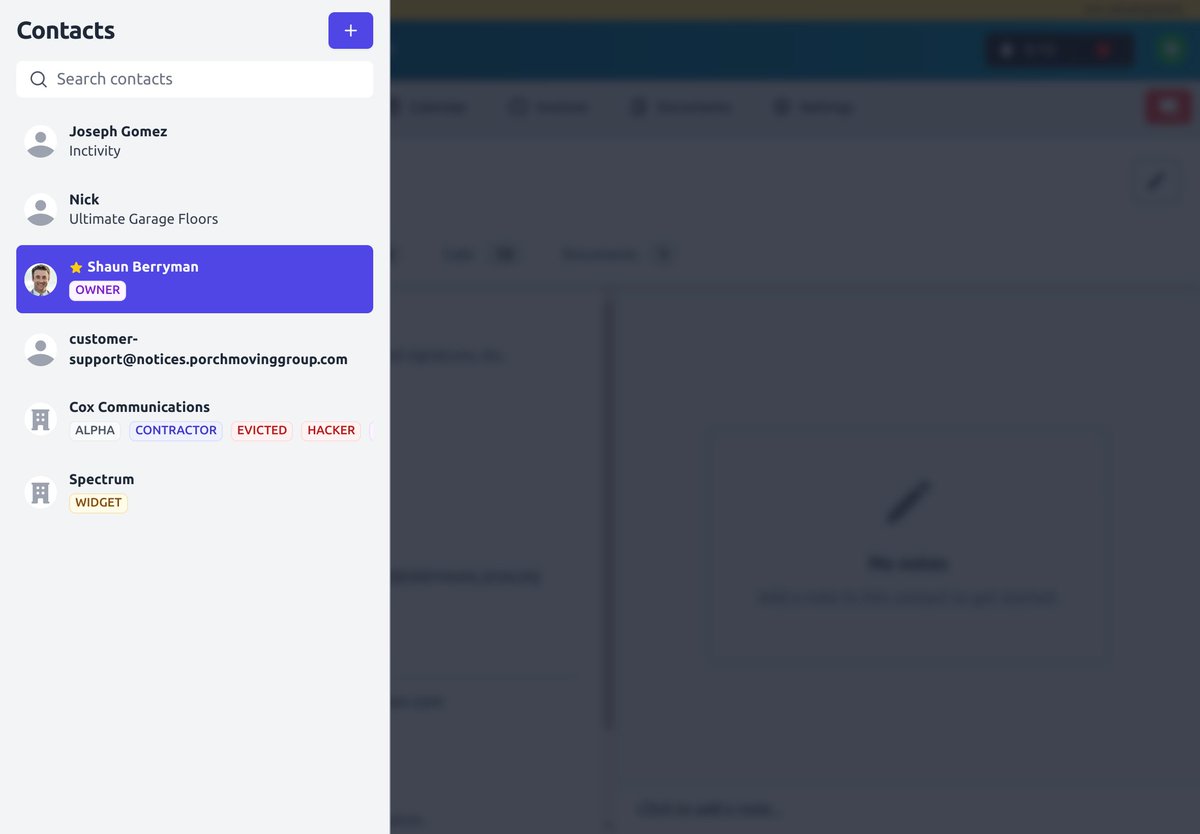The width and height of the screenshot is (1200, 834).
Task: Click the OWNER tag
Action: [x=97, y=290]
